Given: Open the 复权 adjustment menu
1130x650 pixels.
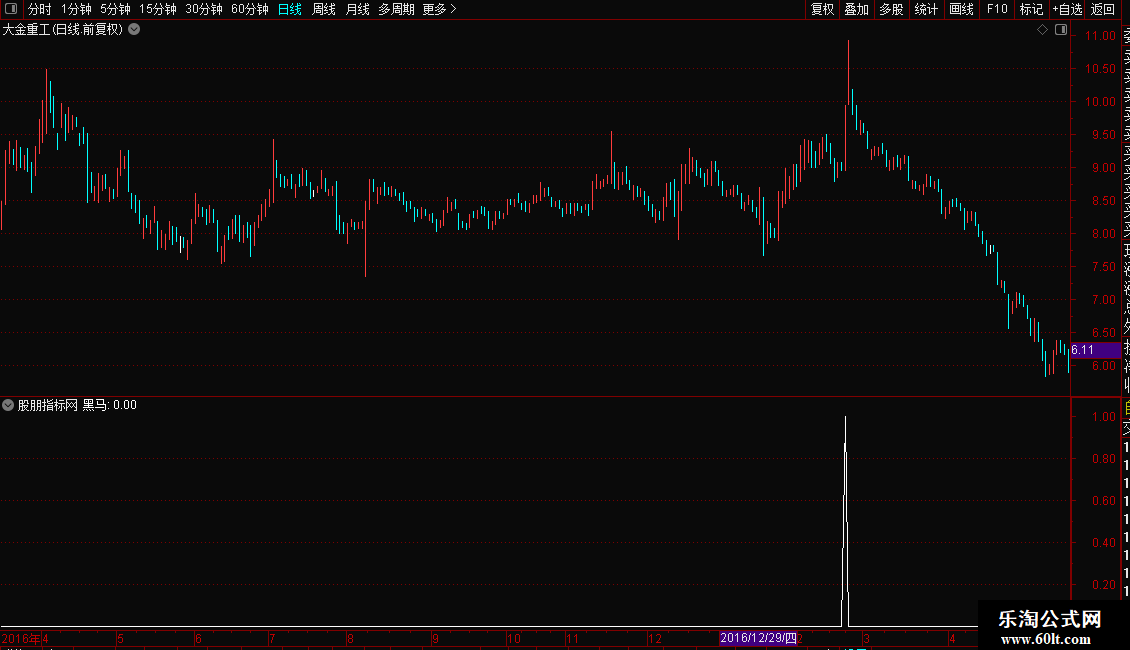Looking at the screenshot, I should (x=822, y=9).
